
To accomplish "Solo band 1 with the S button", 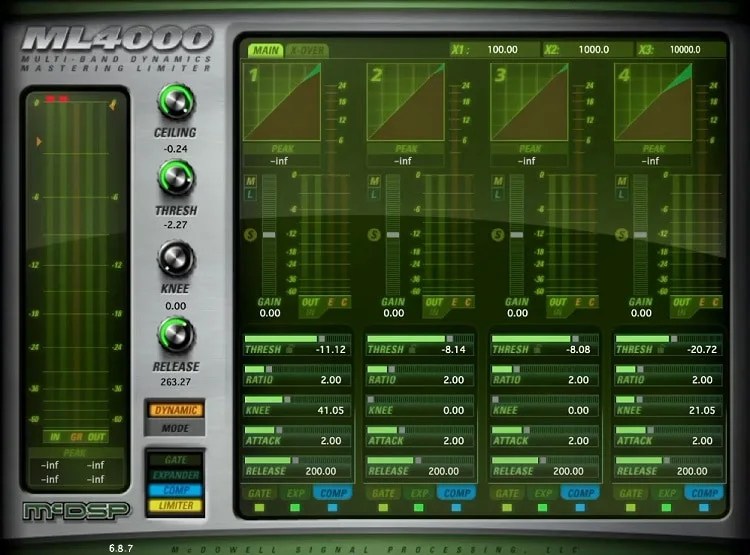I will [x=251, y=235].
